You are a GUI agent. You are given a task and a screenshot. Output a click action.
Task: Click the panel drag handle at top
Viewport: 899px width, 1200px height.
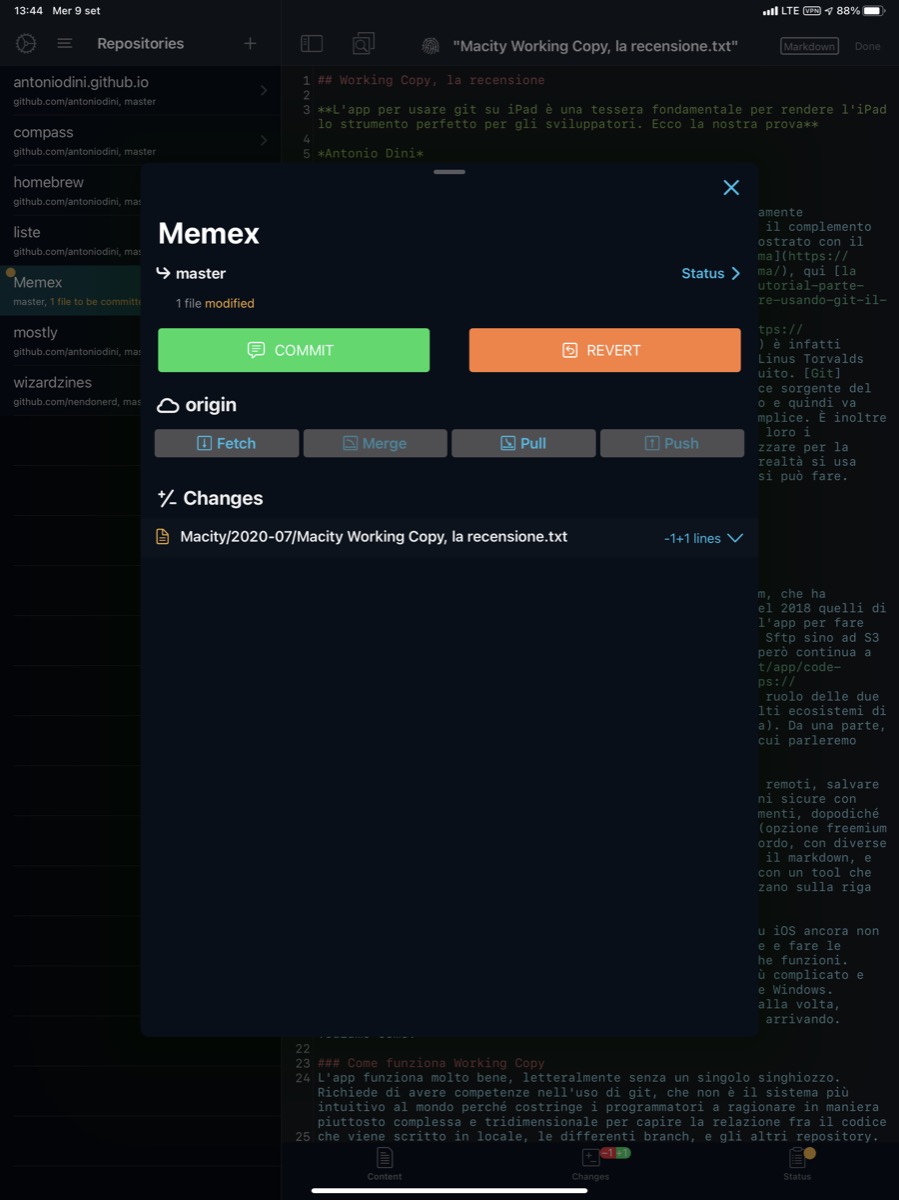pos(450,172)
